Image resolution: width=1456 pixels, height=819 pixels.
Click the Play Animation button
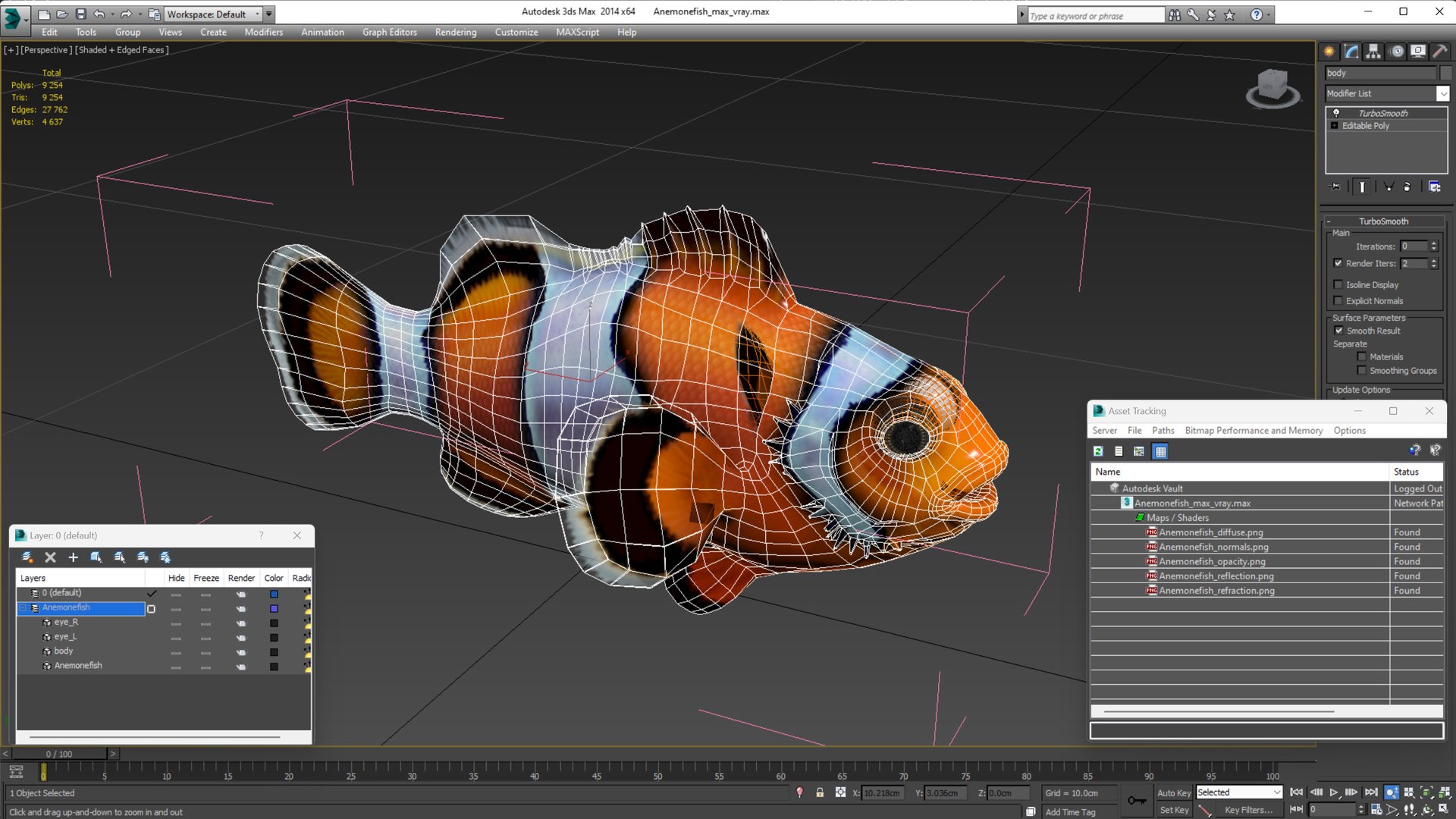tap(1333, 792)
